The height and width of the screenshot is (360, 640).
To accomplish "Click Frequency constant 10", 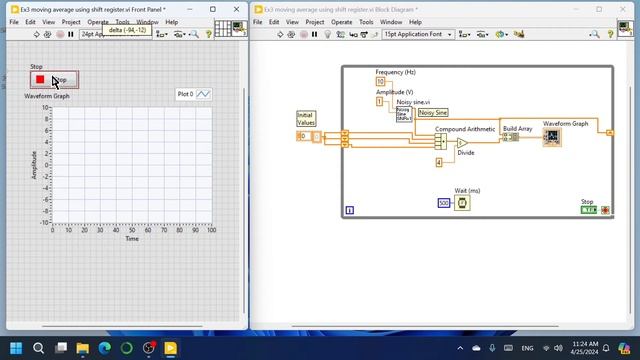I will tap(380, 82).
